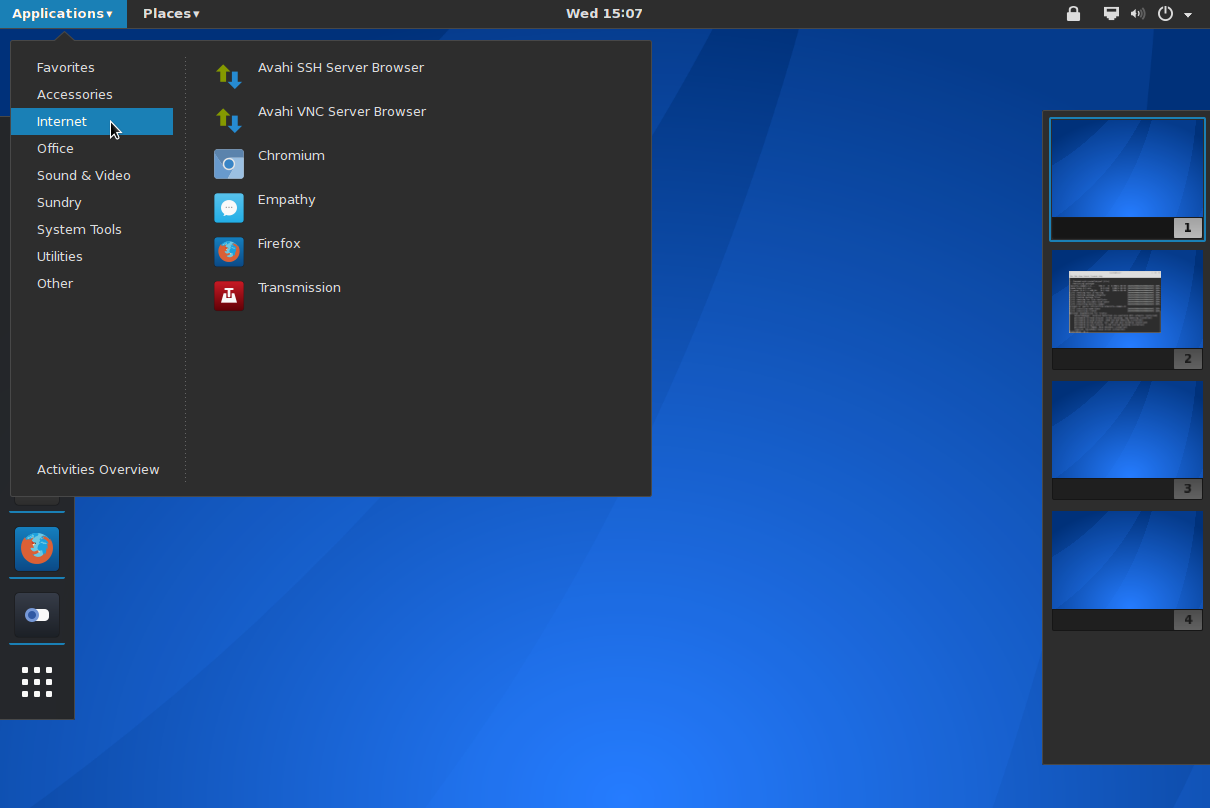Start the Empathy messaging app
The width and height of the screenshot is (1210, 808).
tap(286, 199)
